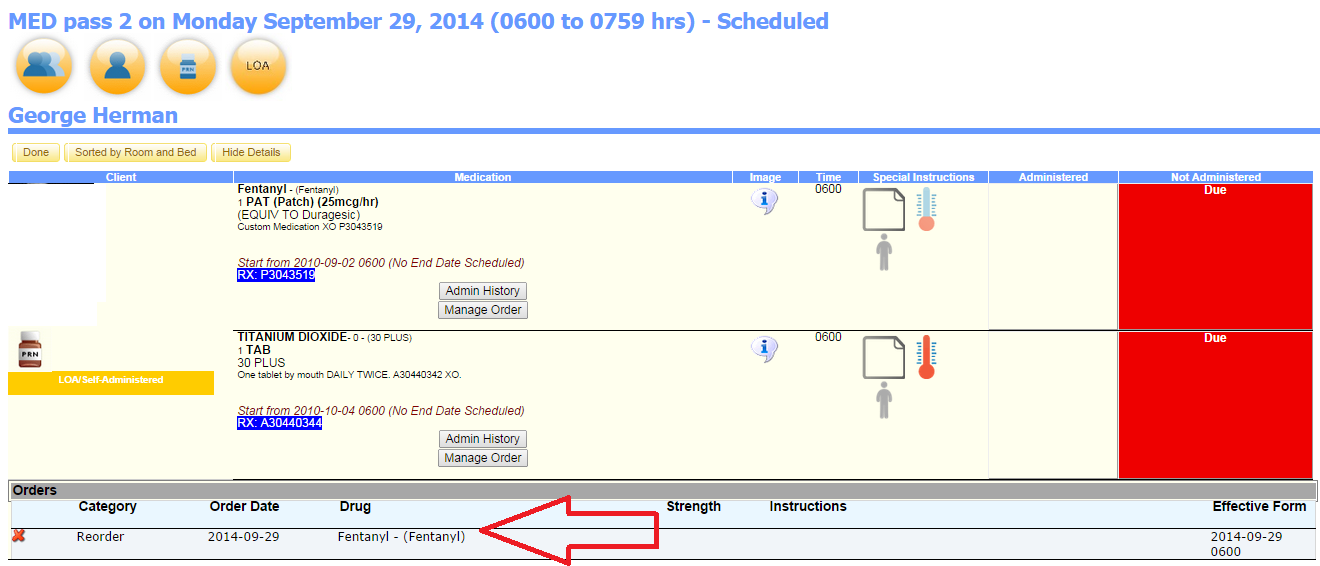Open the PRN medications round icon
This screenshot has width=1320, height=566.
187,66
